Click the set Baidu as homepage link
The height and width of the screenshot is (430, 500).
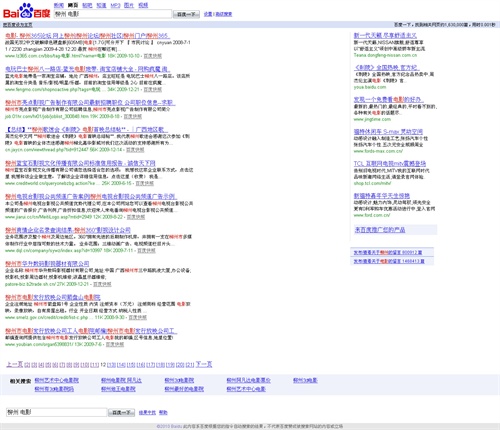[18, 25]
